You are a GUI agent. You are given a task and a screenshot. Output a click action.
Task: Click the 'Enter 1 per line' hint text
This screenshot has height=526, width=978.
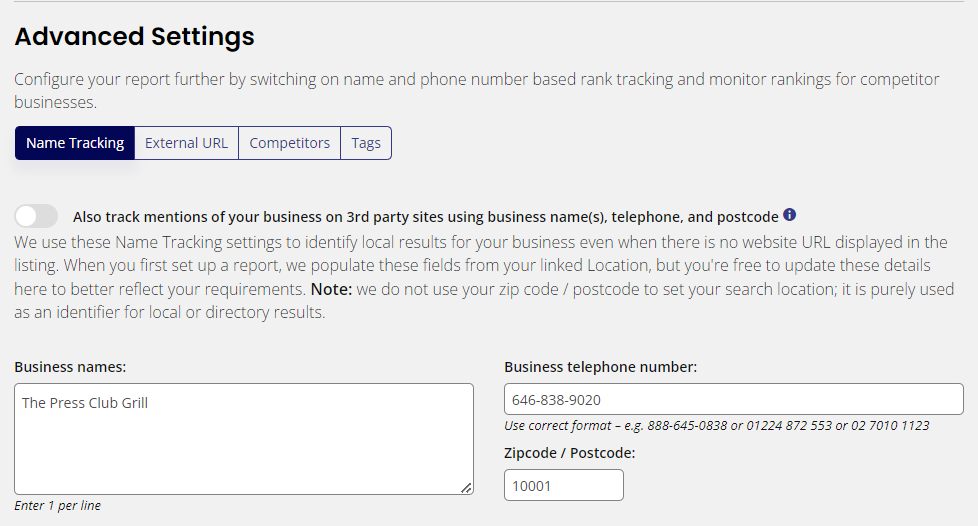click(57, 505)
